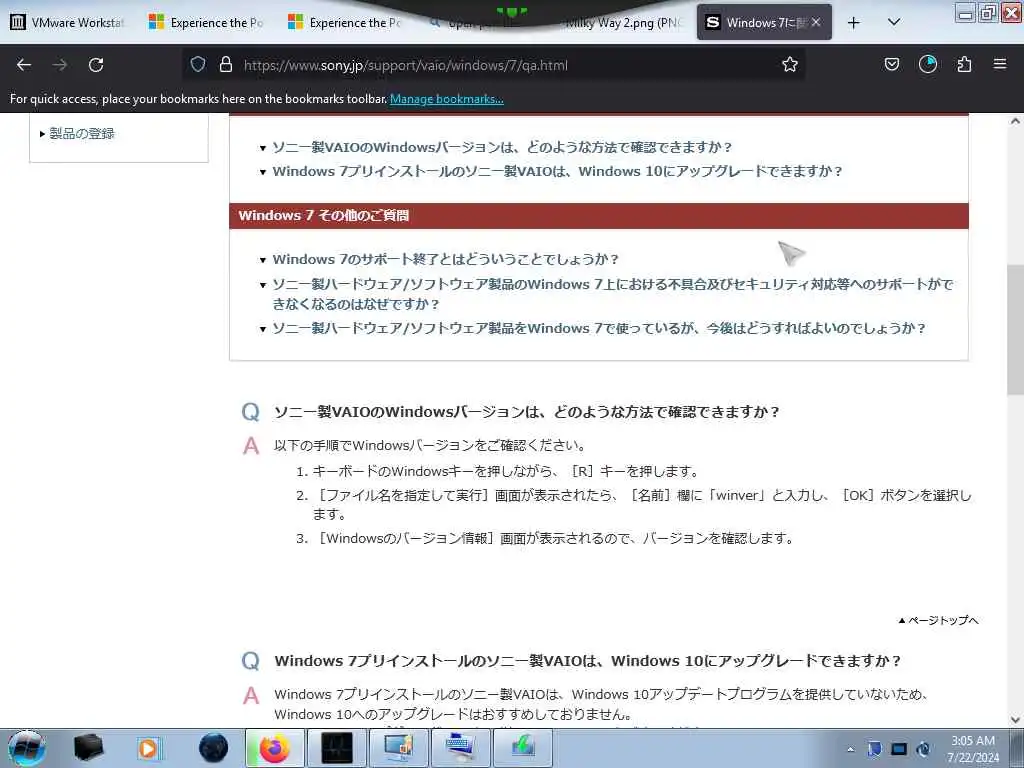Click the page scrollbar down arrow
The image size is (1024, 768).
coord(1015,720)
